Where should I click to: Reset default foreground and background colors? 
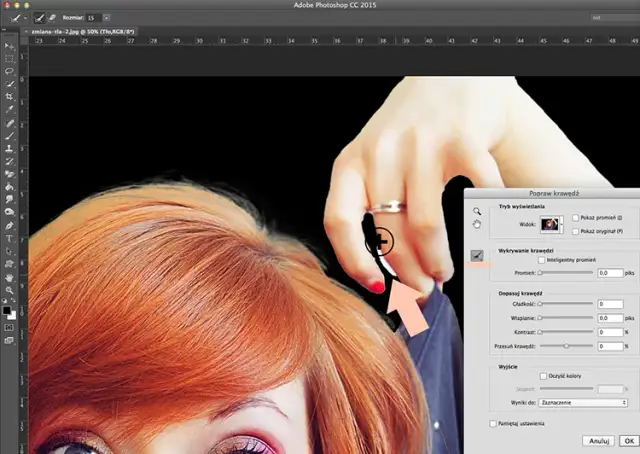tap(4, 300)
